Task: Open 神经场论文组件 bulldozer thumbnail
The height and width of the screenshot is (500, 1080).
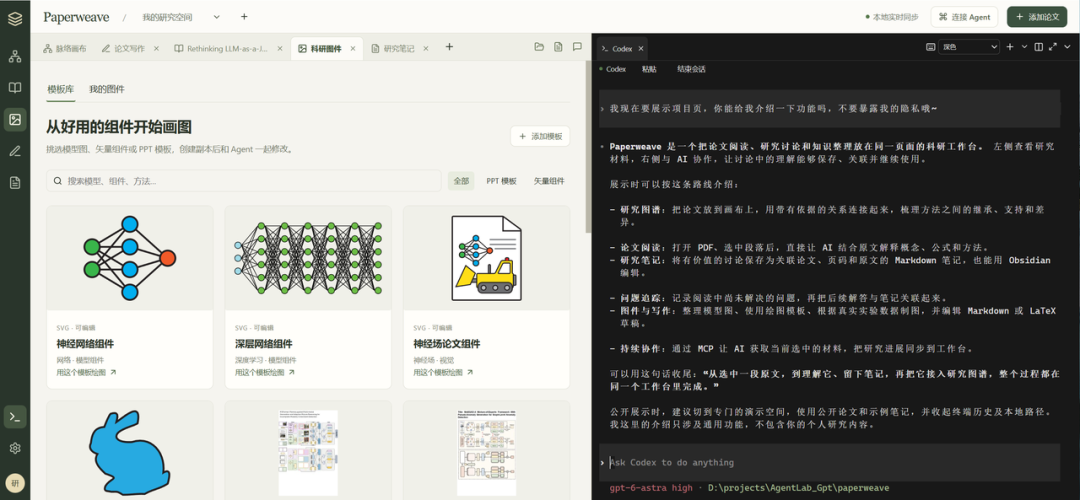Action: click(486, 258)
